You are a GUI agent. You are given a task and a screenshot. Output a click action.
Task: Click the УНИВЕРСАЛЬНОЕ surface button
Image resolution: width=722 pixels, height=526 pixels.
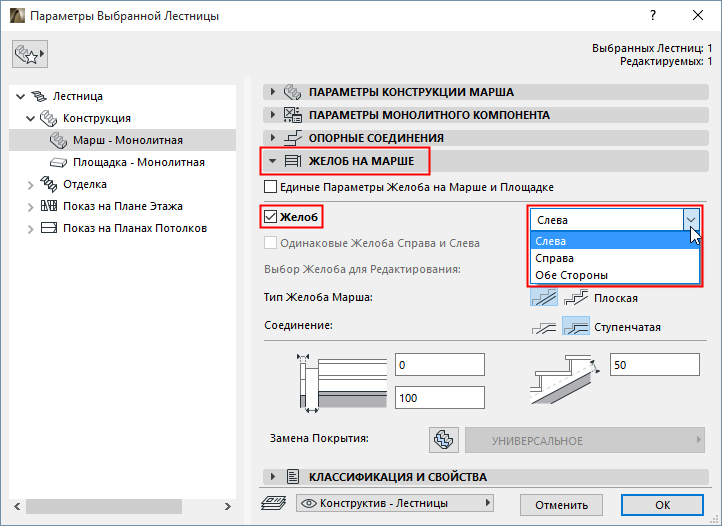pos(584,440)
